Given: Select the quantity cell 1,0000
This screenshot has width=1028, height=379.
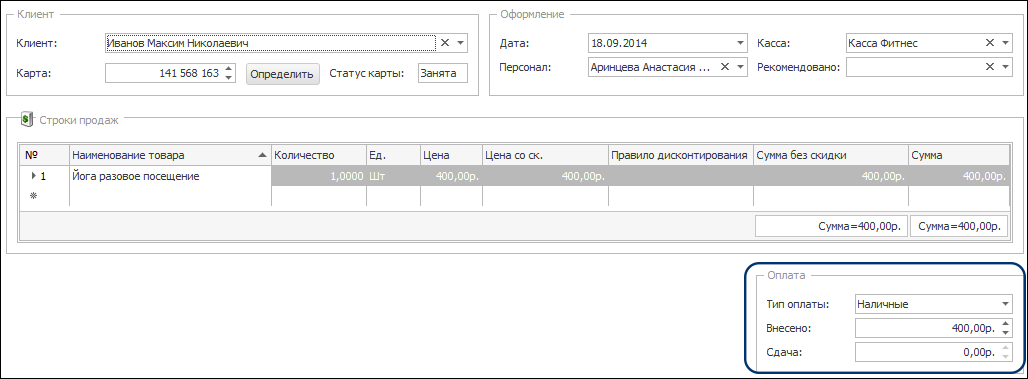Looking at the screenshot, I should tap(319, 176).
